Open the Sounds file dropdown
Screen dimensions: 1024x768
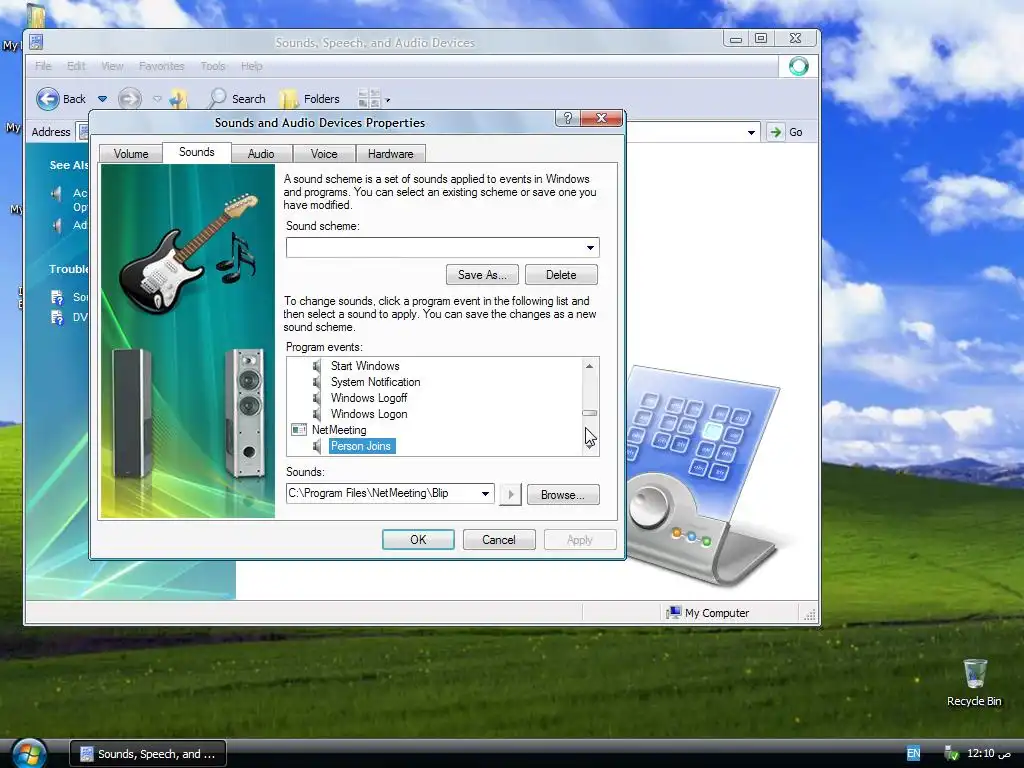(485, 494)
